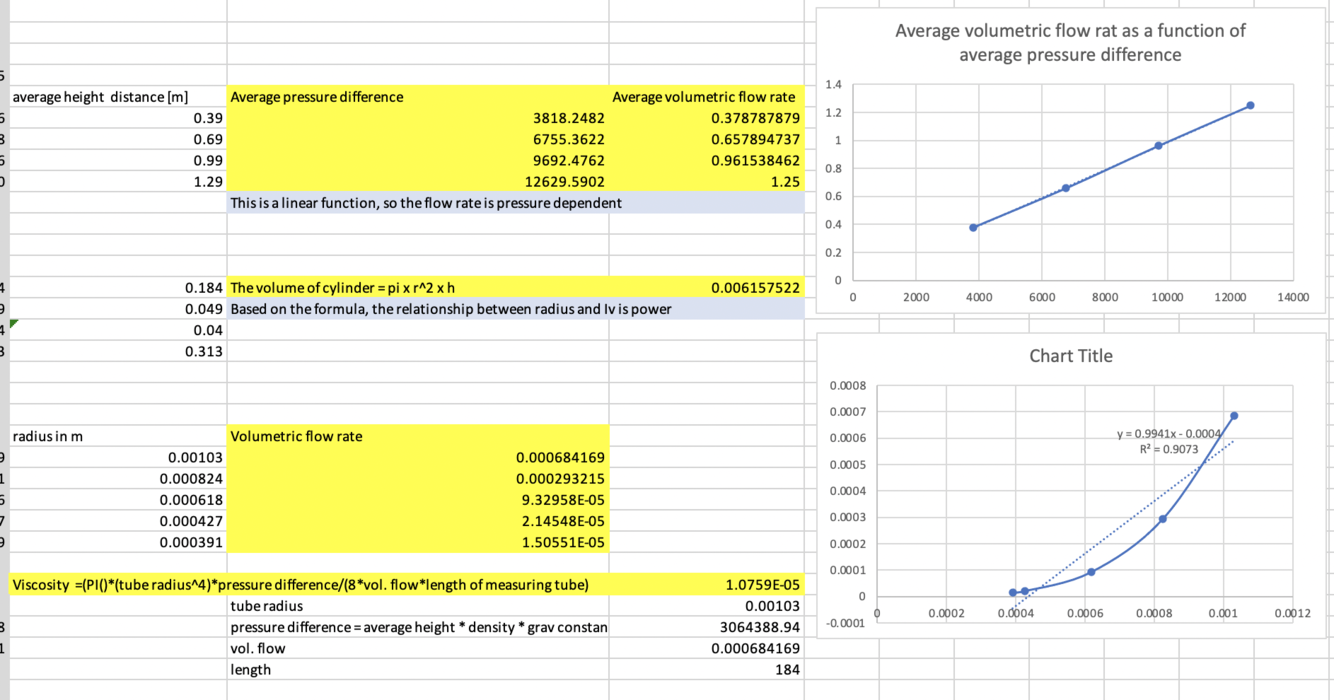Select 'Based on the formula' relationship note
Image resolution: width=1334 pixels, height=700 pixels.
pyautogui.click(x=418, y=309)
